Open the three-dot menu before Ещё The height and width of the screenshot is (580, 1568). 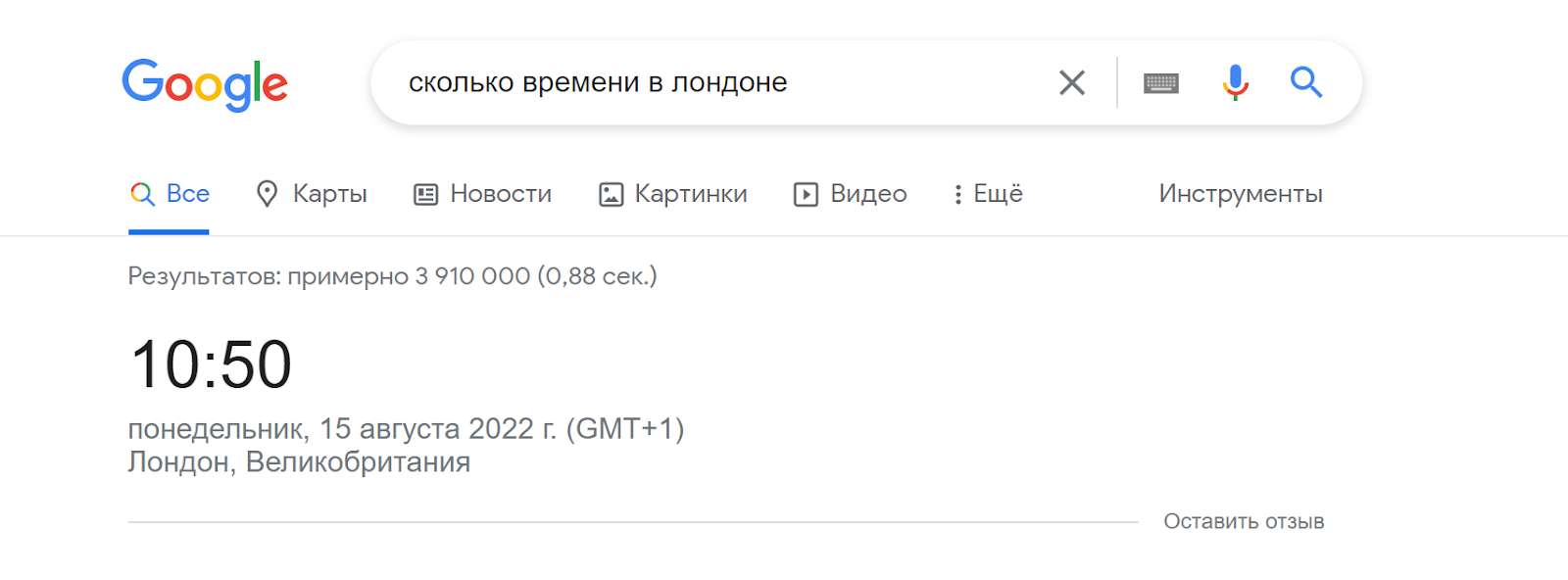point(957,193)
